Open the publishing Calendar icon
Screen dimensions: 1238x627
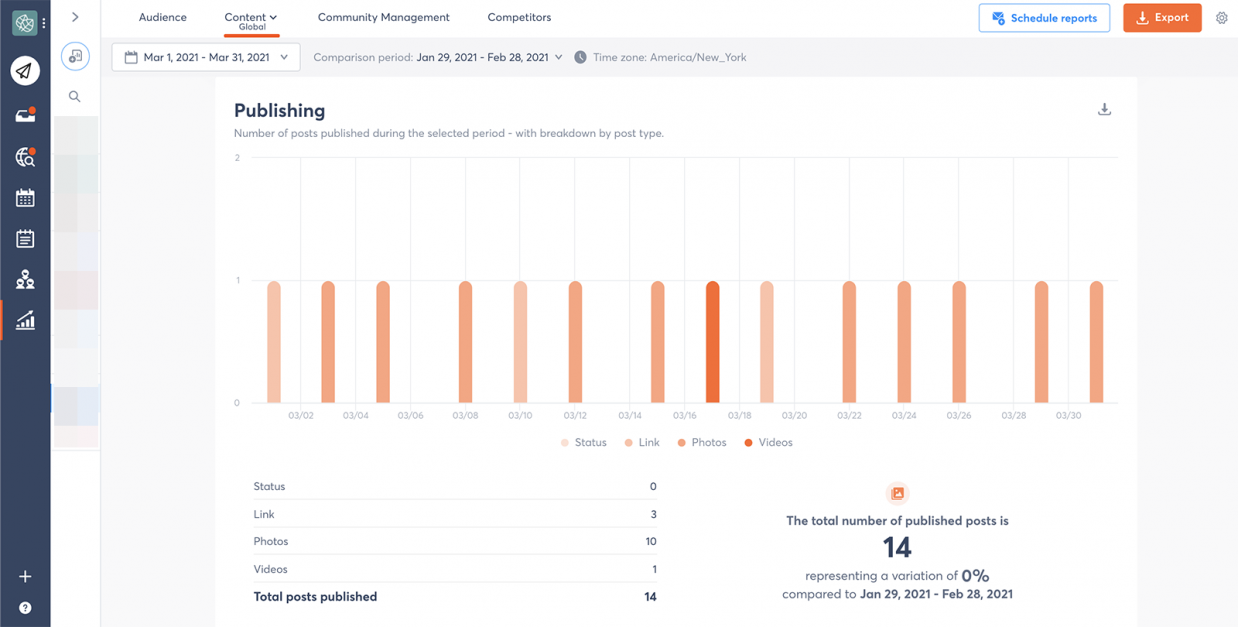tap(25, 197)
